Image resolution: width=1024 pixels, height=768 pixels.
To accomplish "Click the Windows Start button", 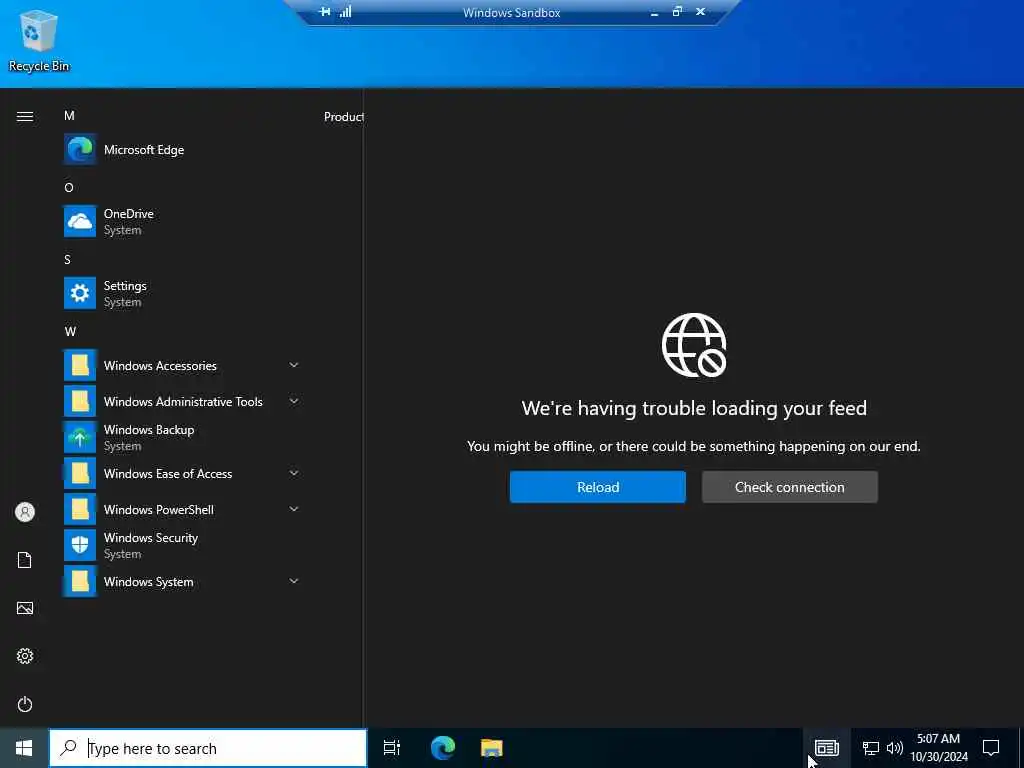I will coord(24,748).
